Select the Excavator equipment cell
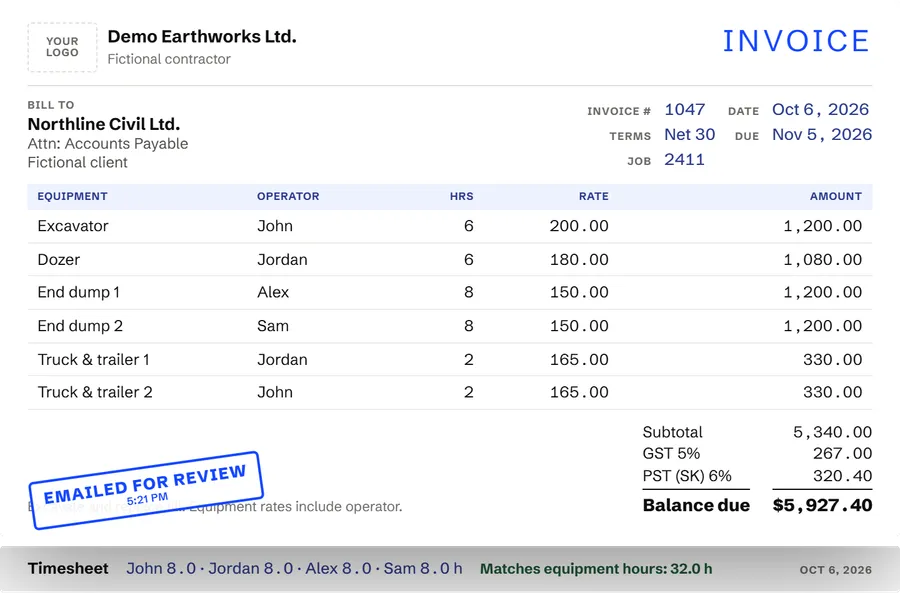 73,226
